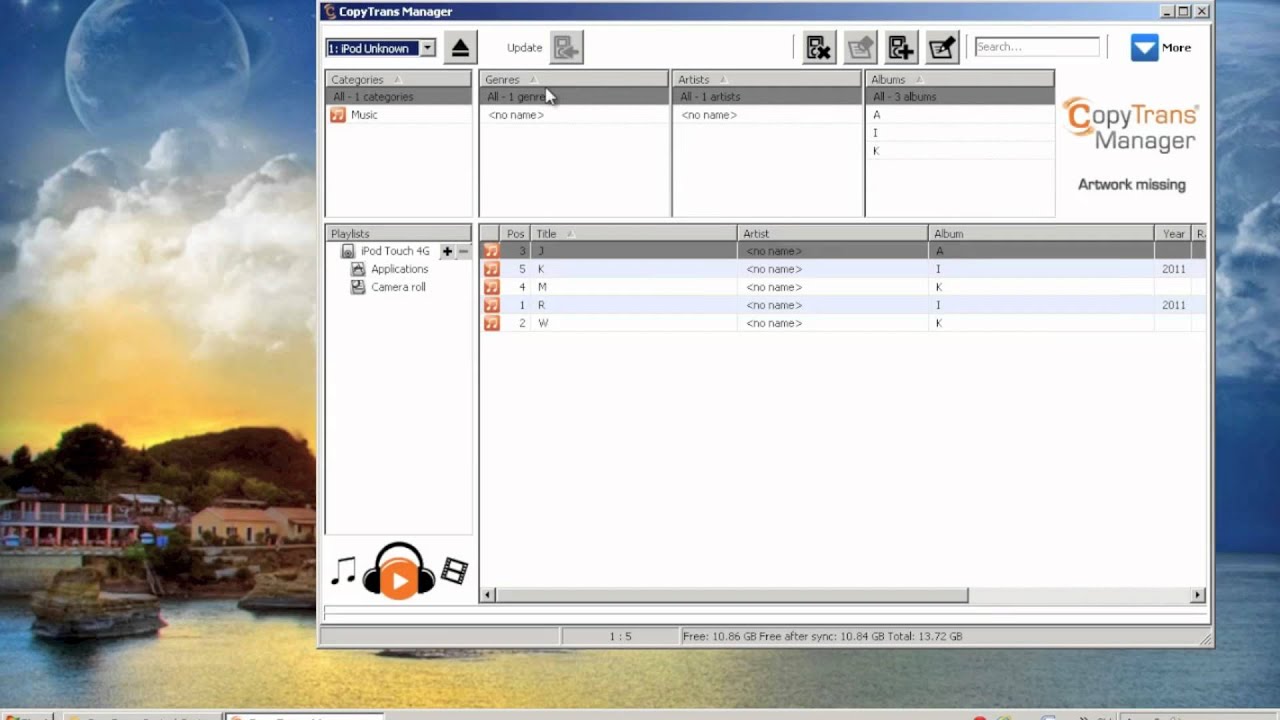Image resolution: width=1280 pixels, height=720 pixels.
Task: Show music with the music note icon
Action: pos(343,571)
